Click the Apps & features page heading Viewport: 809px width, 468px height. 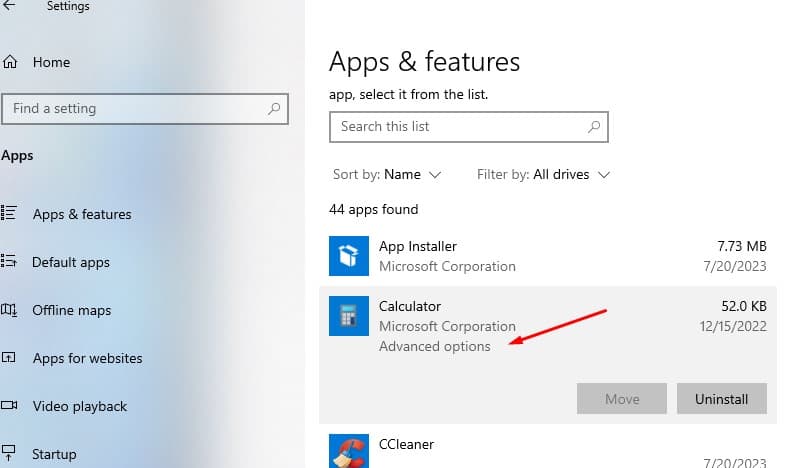tap(425, 62)
